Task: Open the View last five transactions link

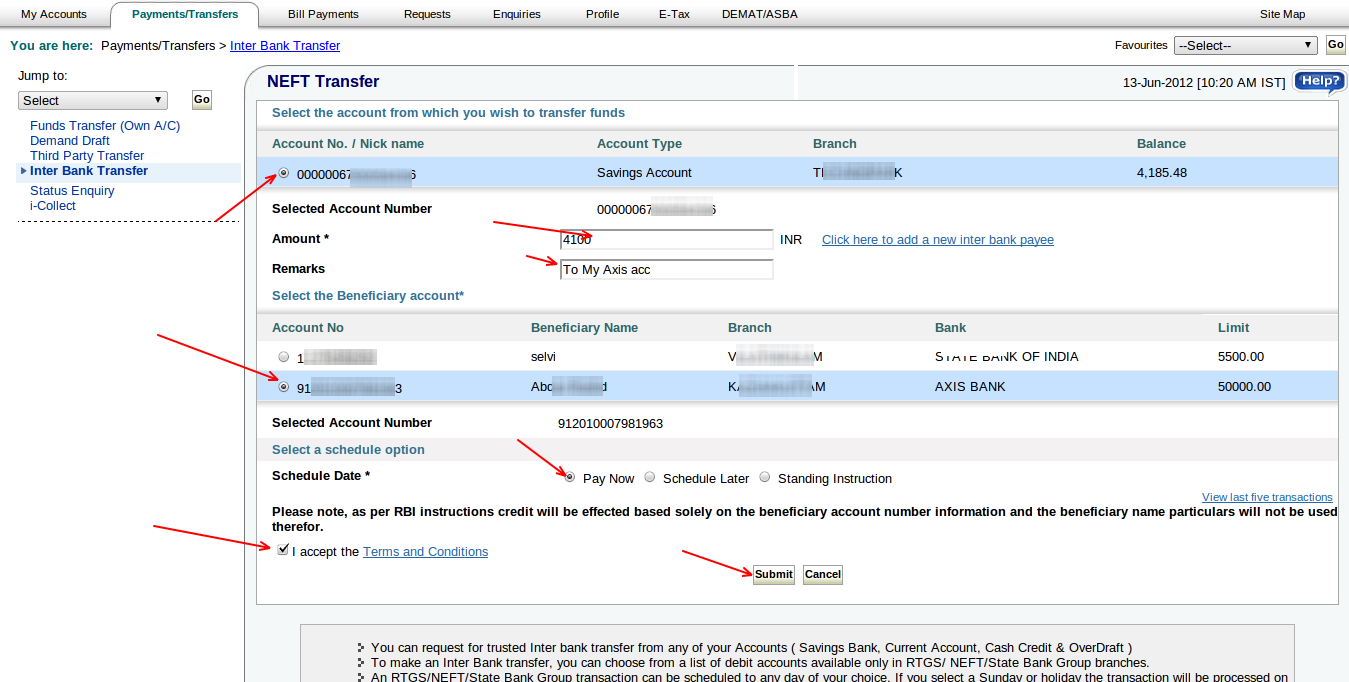Action: 1267,497
